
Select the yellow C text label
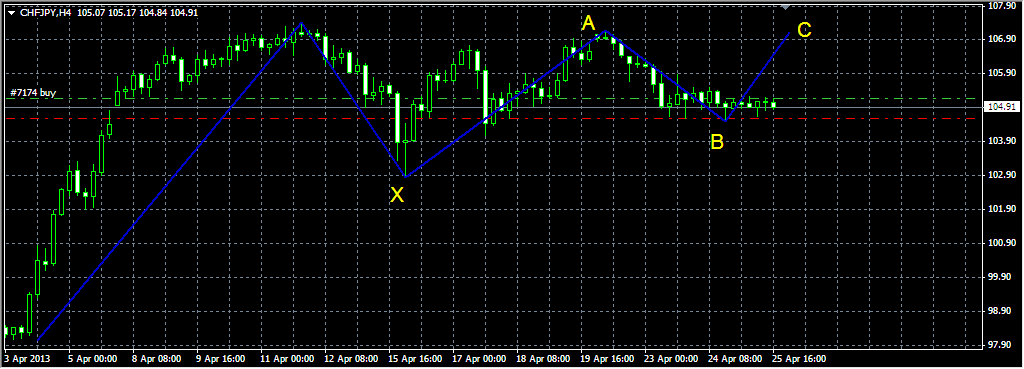tap(804, 30)
